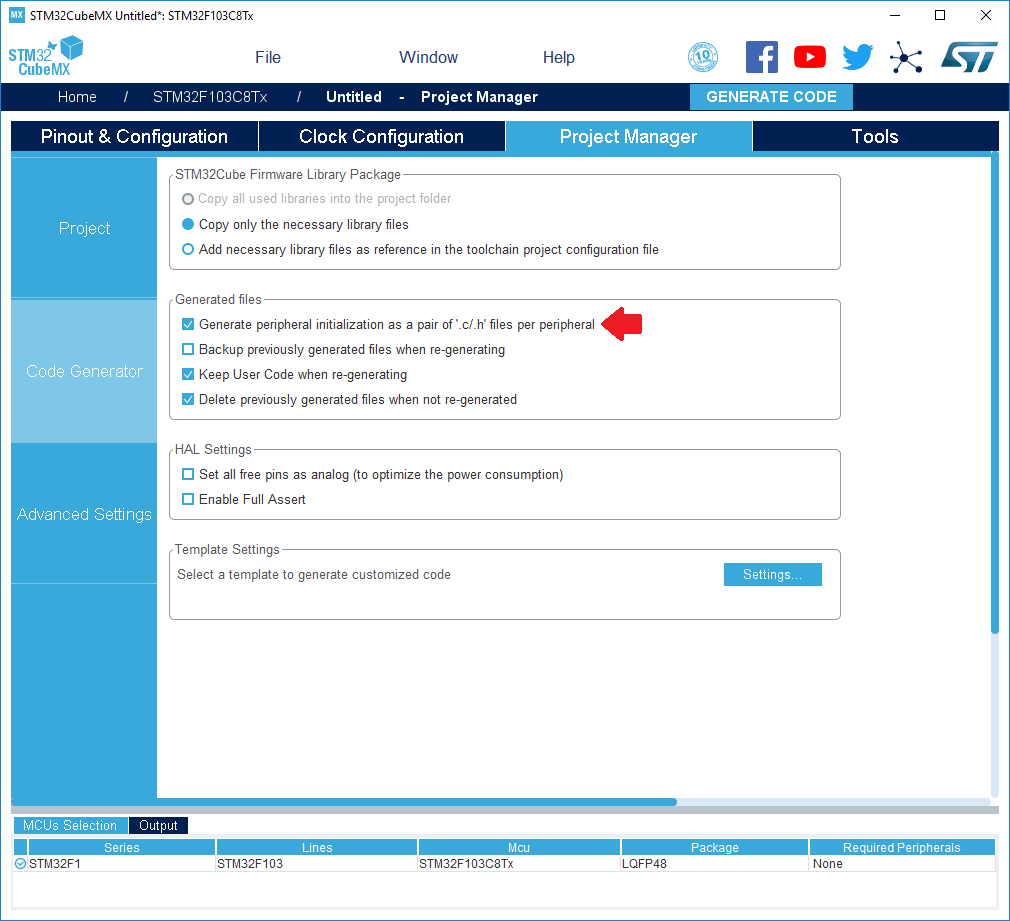Click the GENERATE CODE button
The width and height of the screenshot is (1010, 921).
[x=771, y=97]
